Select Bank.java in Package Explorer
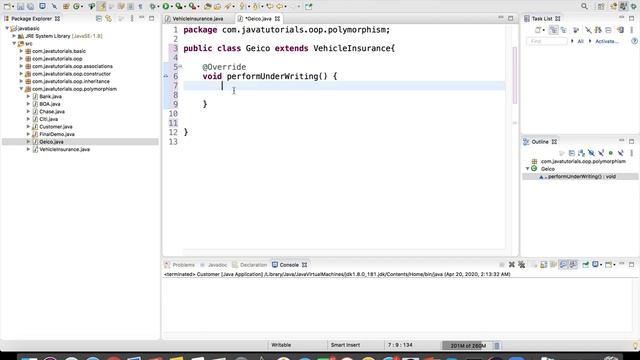640x360 pixels. (x=50, y=96)
